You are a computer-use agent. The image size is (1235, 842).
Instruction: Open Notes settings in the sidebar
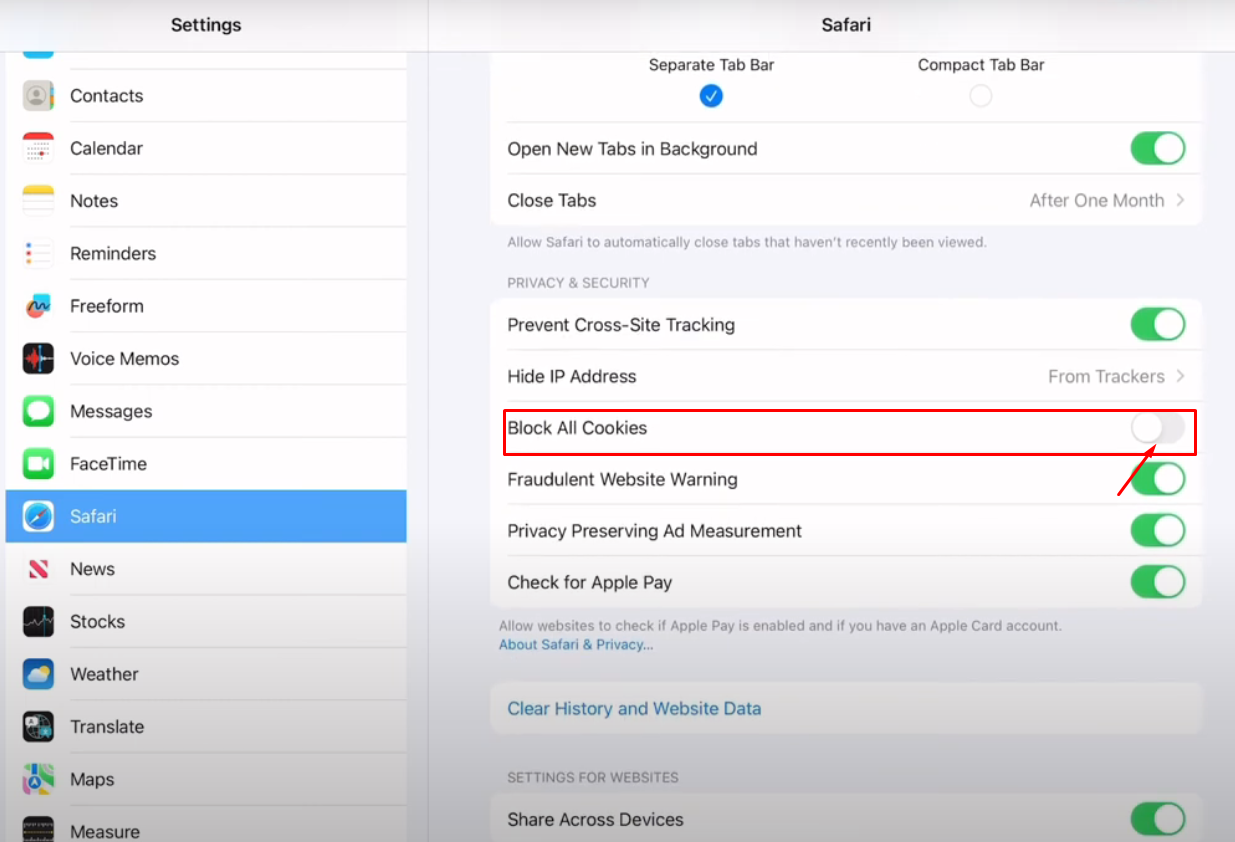tap(206, 201)
